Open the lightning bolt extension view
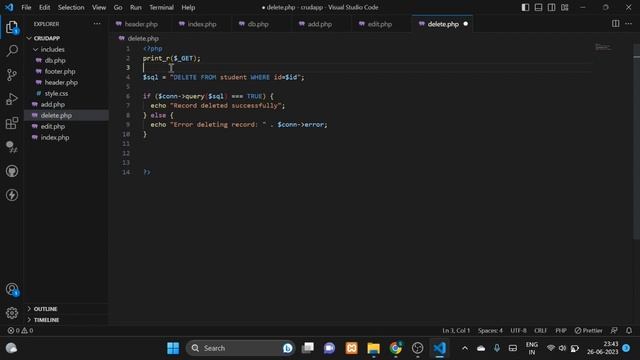The width and height of the screenshot is (640, 360). click(x=12, y=195)
